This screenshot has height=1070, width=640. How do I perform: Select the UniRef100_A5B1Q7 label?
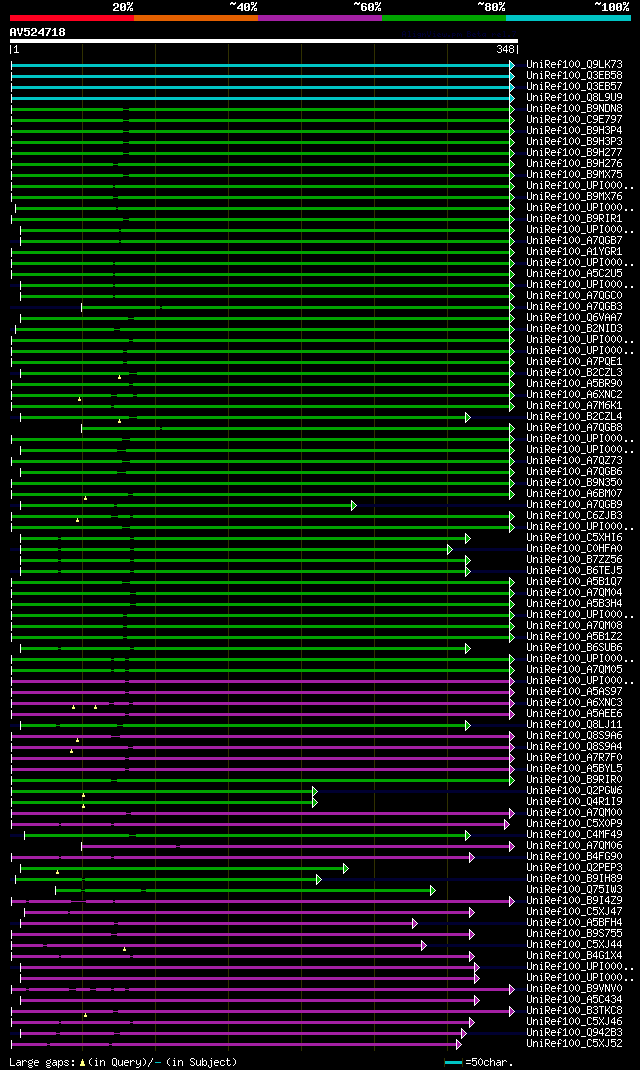click(574, 581)
